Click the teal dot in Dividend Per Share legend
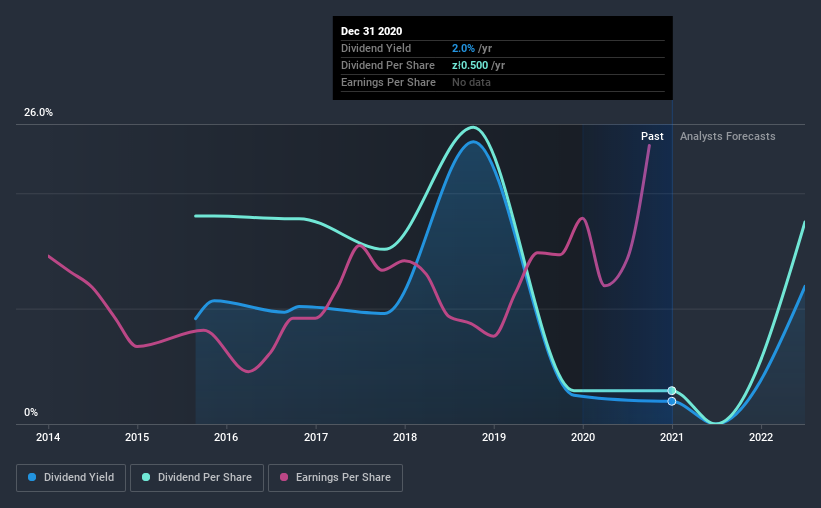Screen dimensions: 821x508 (x=146, y=478)
